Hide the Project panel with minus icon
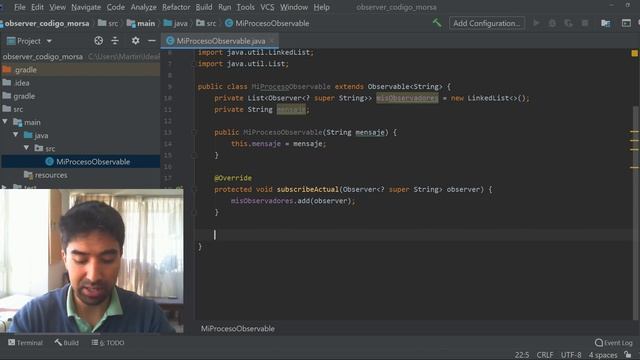Screen dimensions: 640x360 tap(152, 41)
